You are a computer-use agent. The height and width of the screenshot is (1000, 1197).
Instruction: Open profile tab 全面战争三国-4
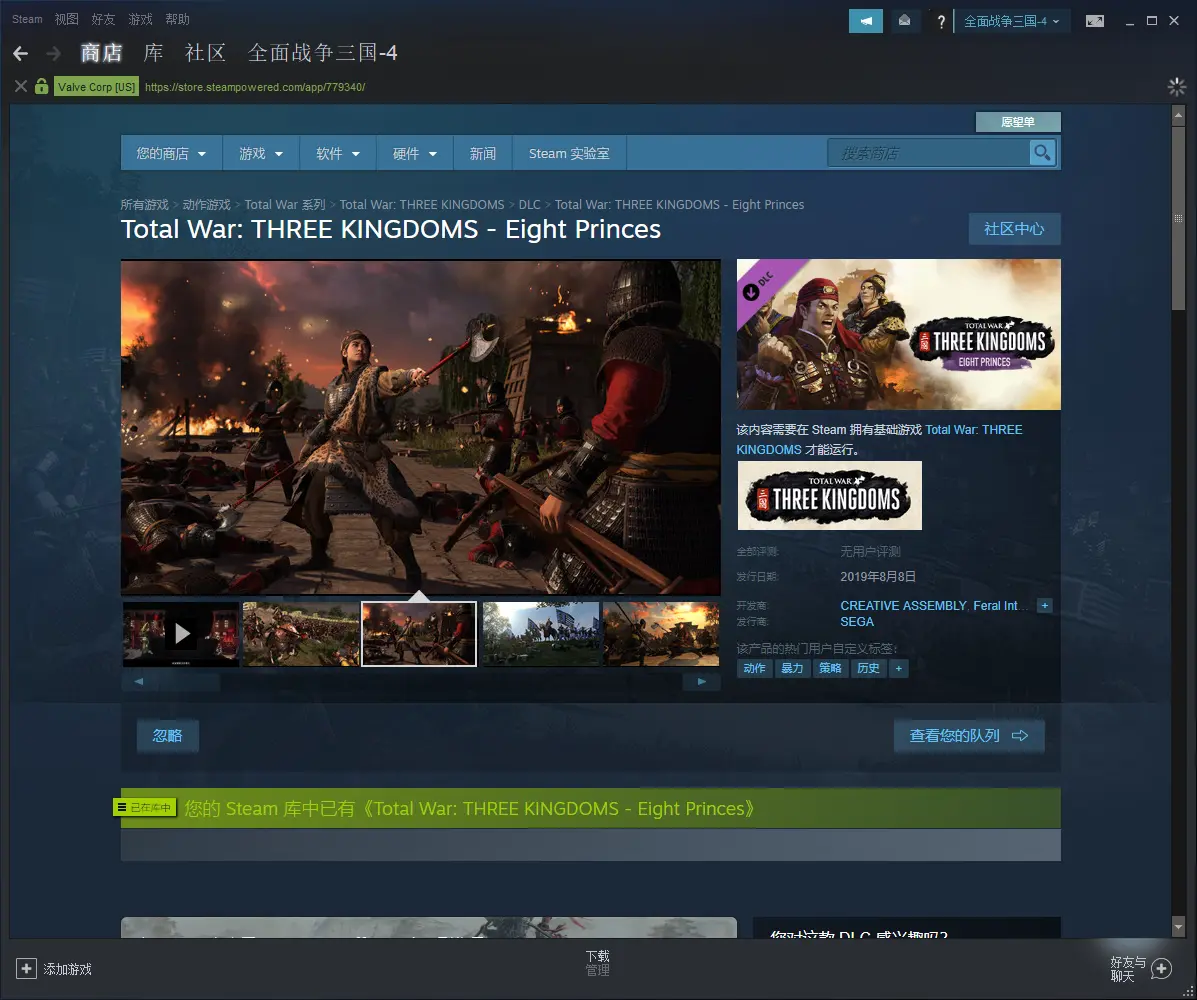coord(322,53)
